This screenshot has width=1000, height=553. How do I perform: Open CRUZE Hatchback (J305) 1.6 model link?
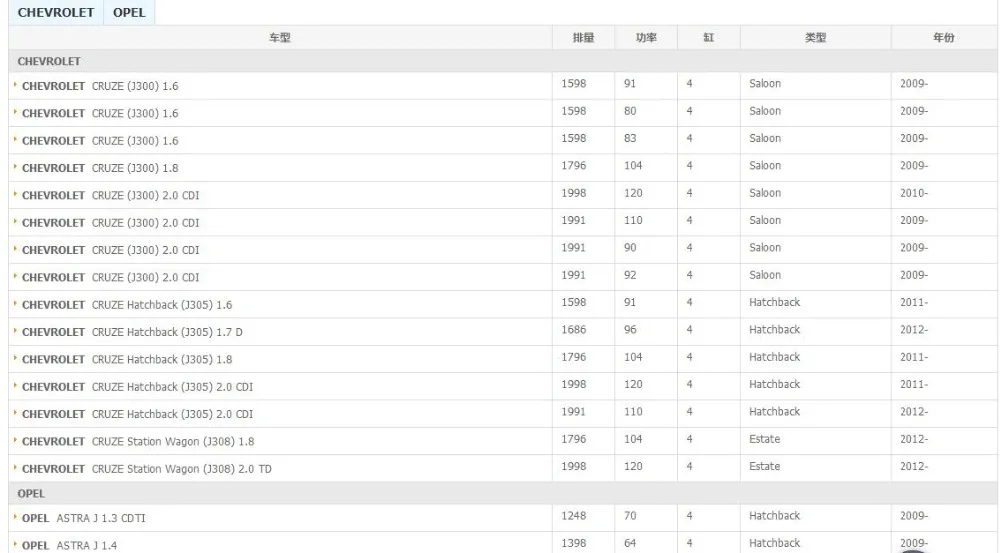tap(127, 305)
